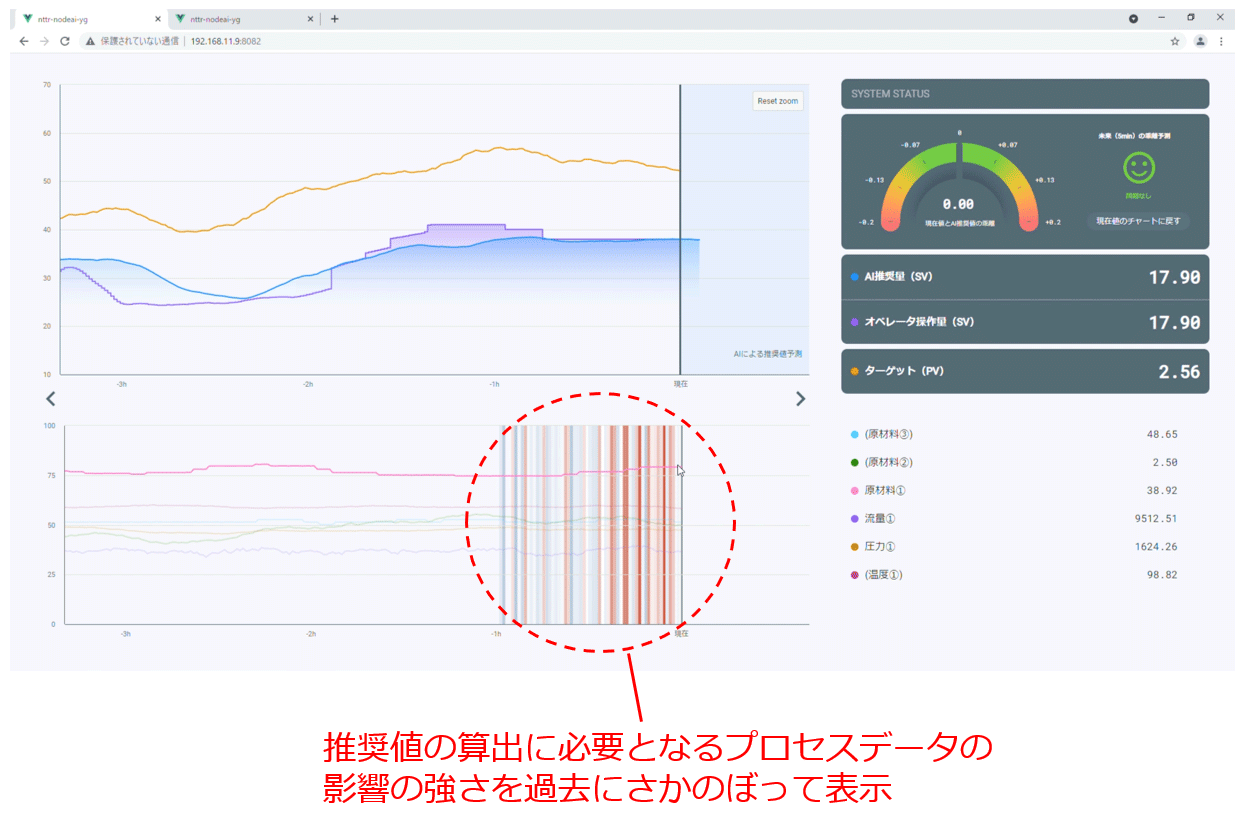Click 現在値のチャートに戻す button
This screenshot has width=1244, height=818.
1138,221
